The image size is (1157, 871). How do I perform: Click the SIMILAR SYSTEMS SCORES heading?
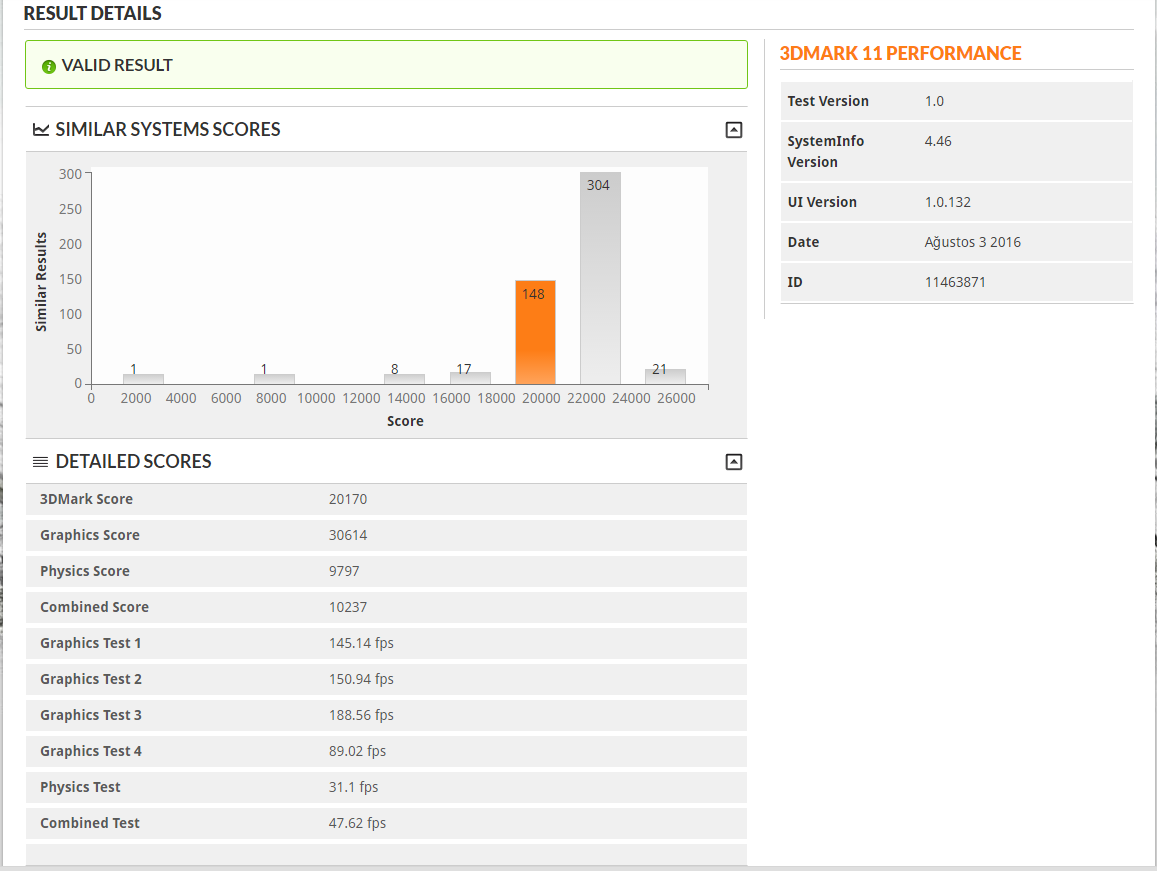pyautogui.click(x=168, y=130)
